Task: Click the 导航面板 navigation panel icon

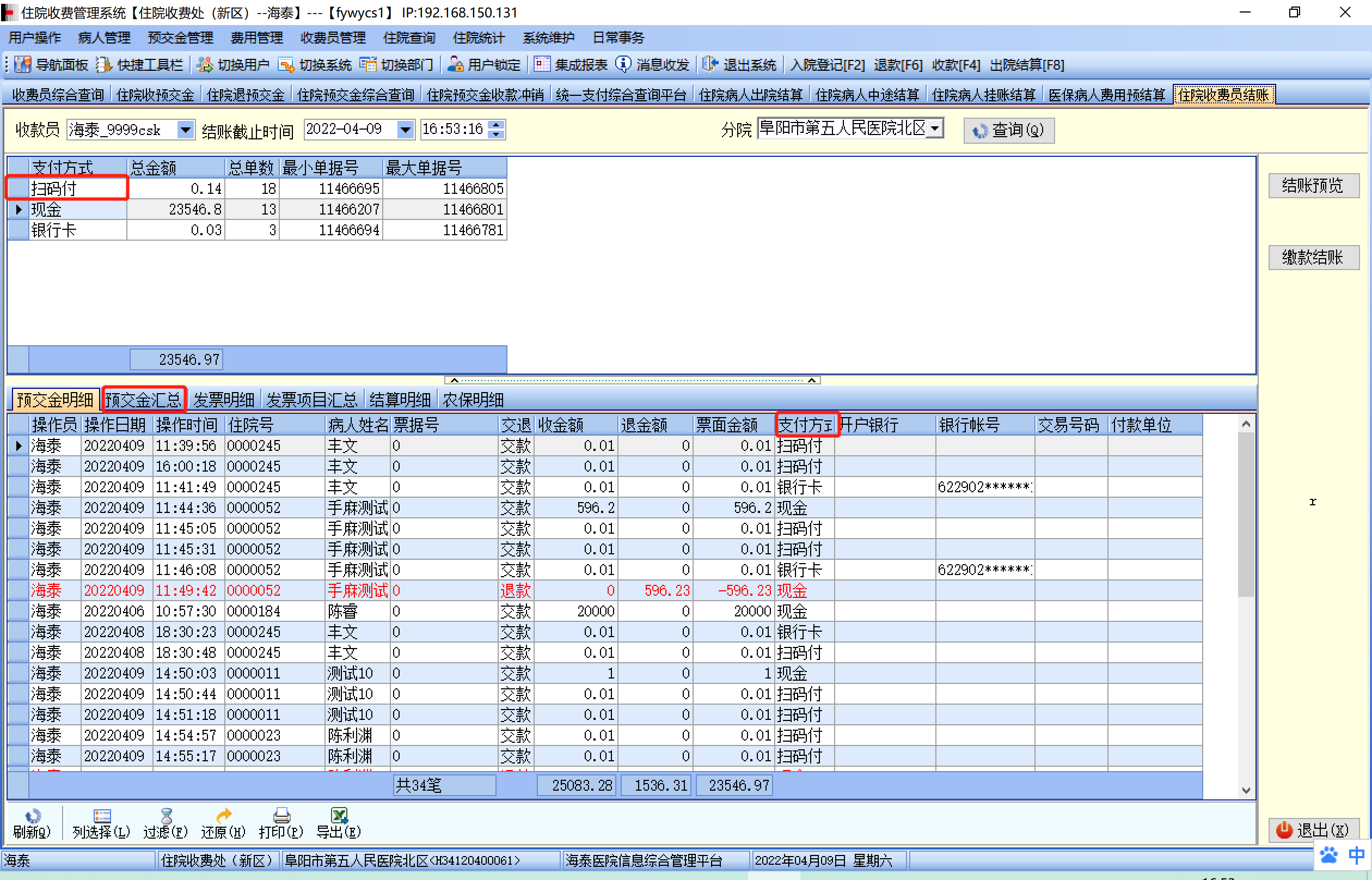Action: pos(23,65)
